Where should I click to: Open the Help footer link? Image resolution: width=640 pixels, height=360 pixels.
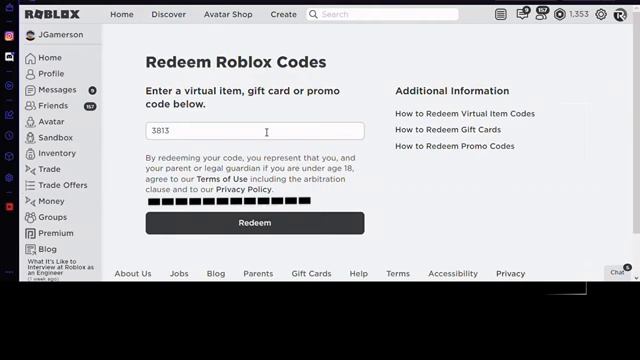359,274
